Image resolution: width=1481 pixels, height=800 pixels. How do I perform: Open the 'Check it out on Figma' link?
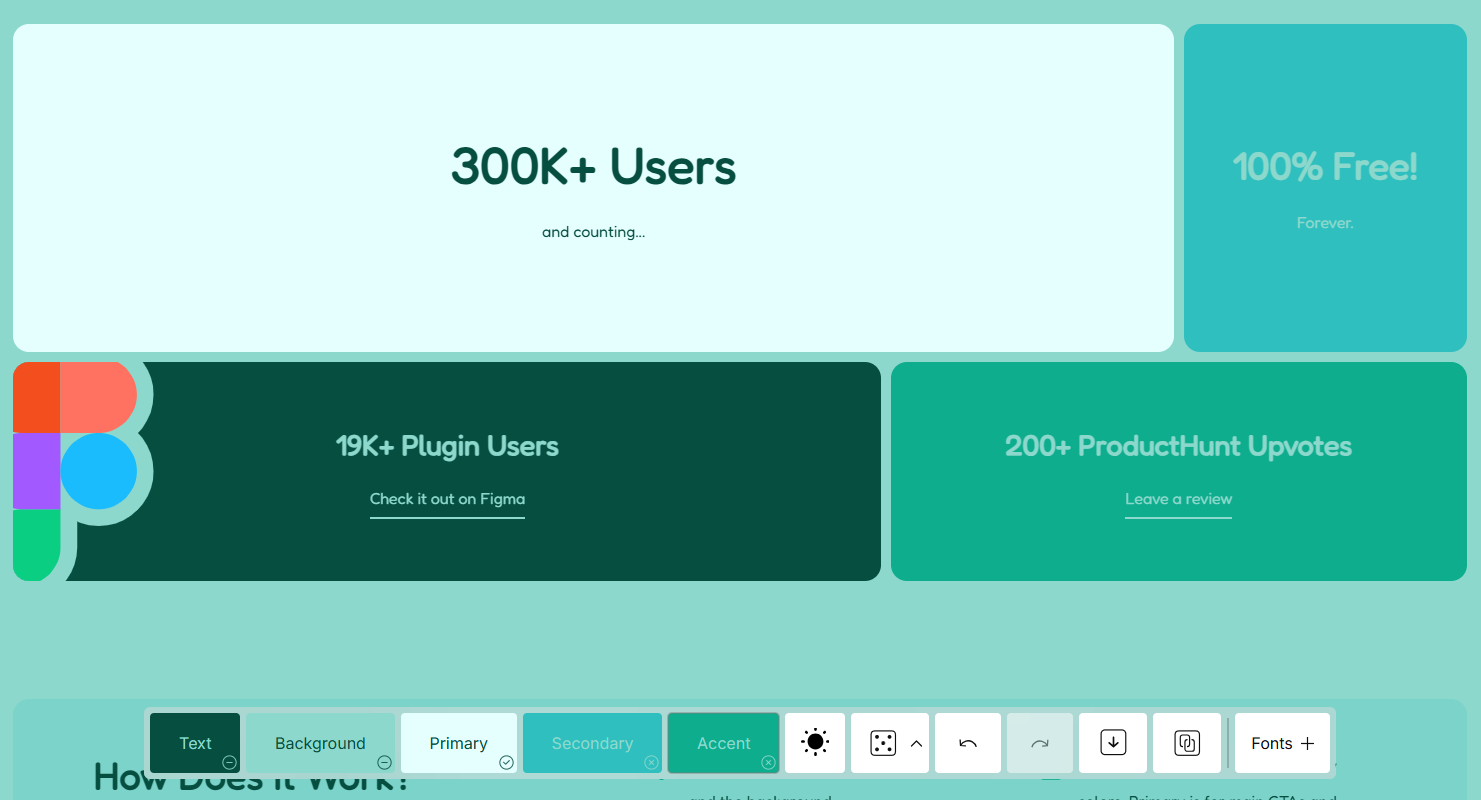coord(447,499)
